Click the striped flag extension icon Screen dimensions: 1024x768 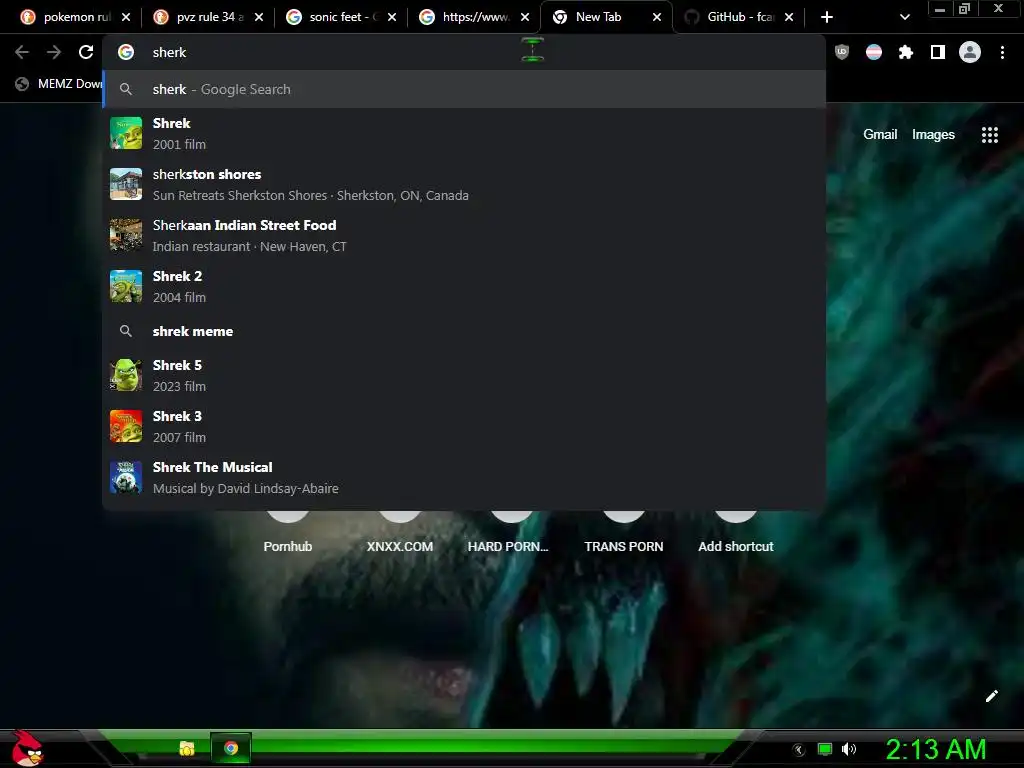874,52
